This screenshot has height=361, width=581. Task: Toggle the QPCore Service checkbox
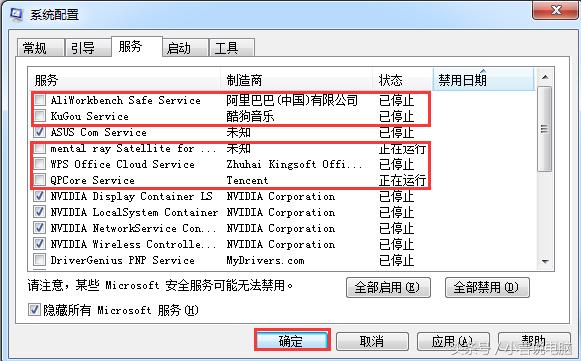(40, 180)
